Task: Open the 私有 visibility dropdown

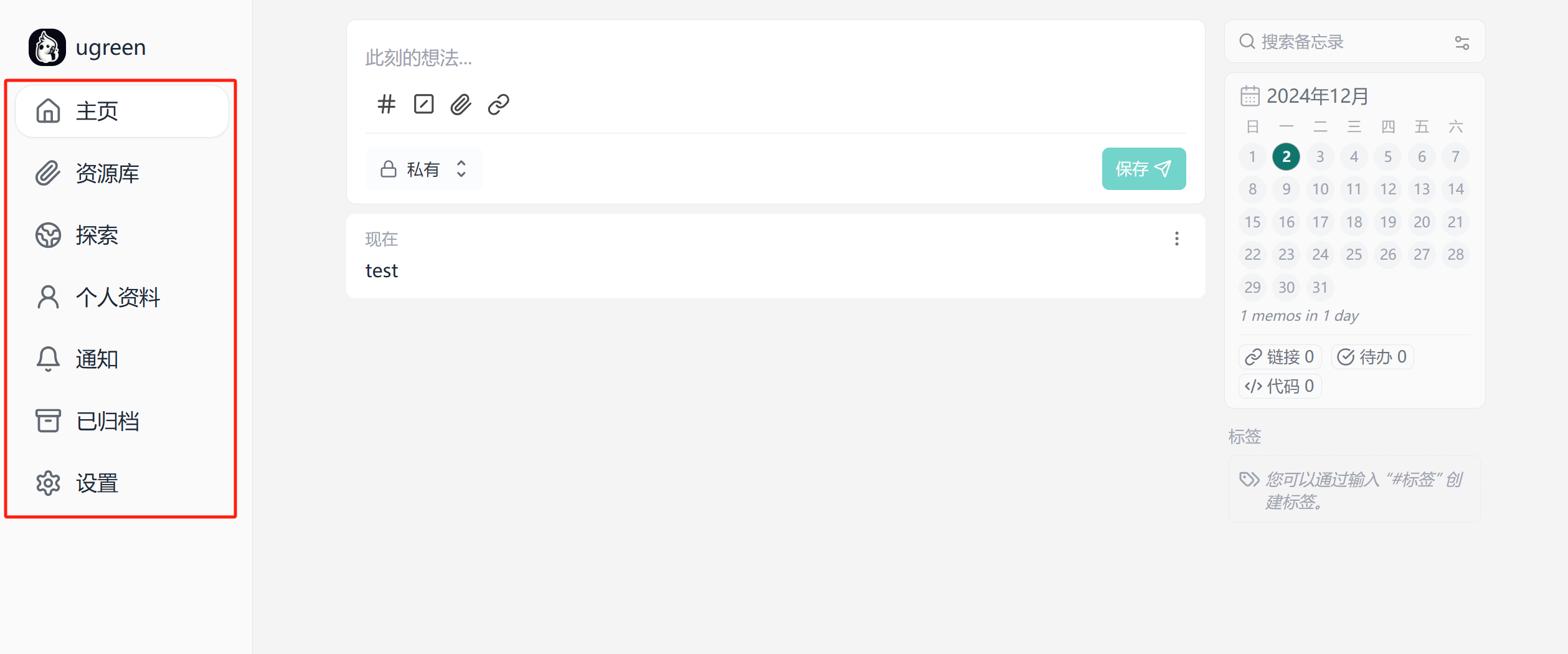Action: tap(423, 169)
